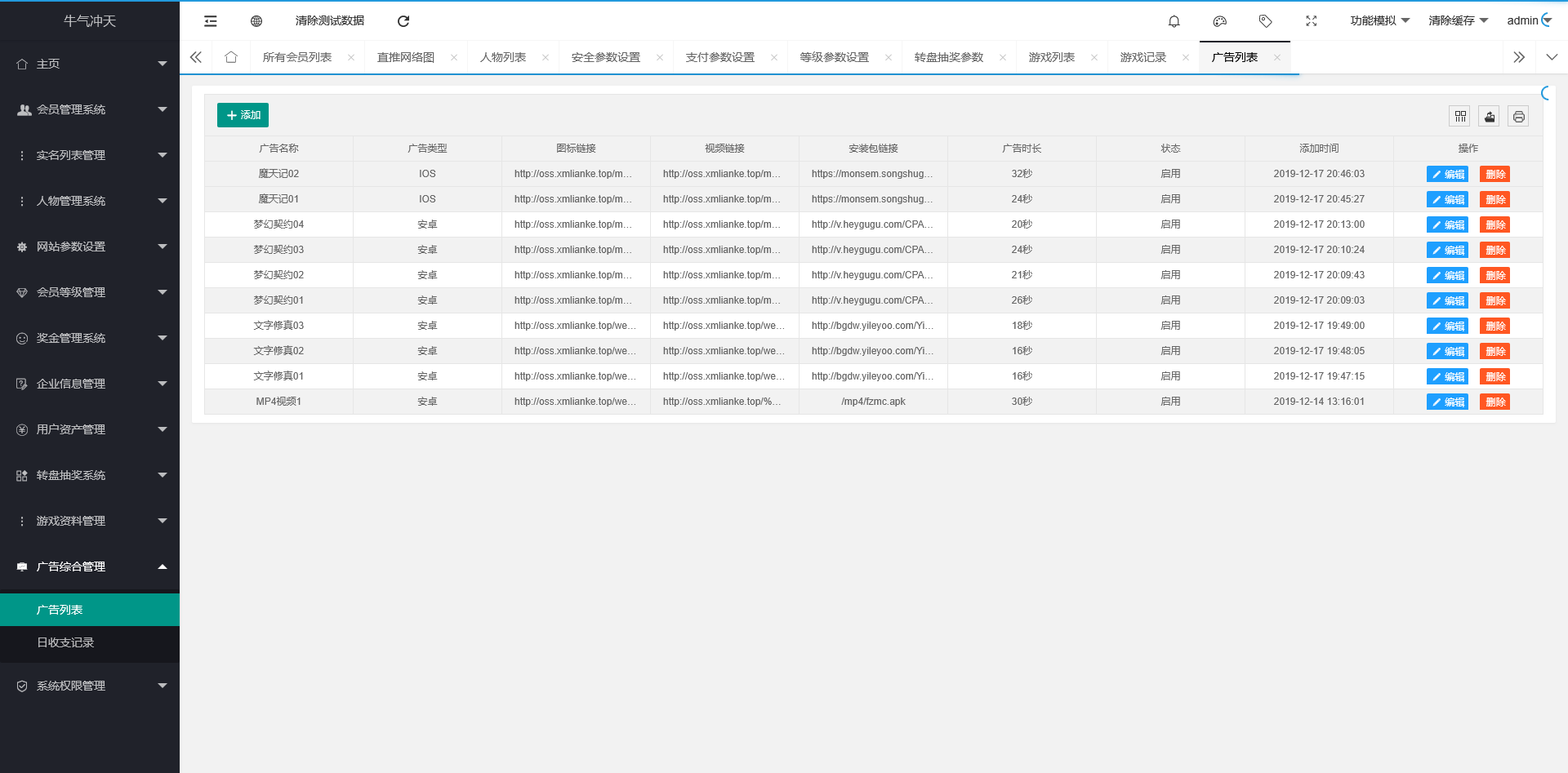Click the refresh page icon
This screenshot has width=1568, height=773.
pos(403,21)
